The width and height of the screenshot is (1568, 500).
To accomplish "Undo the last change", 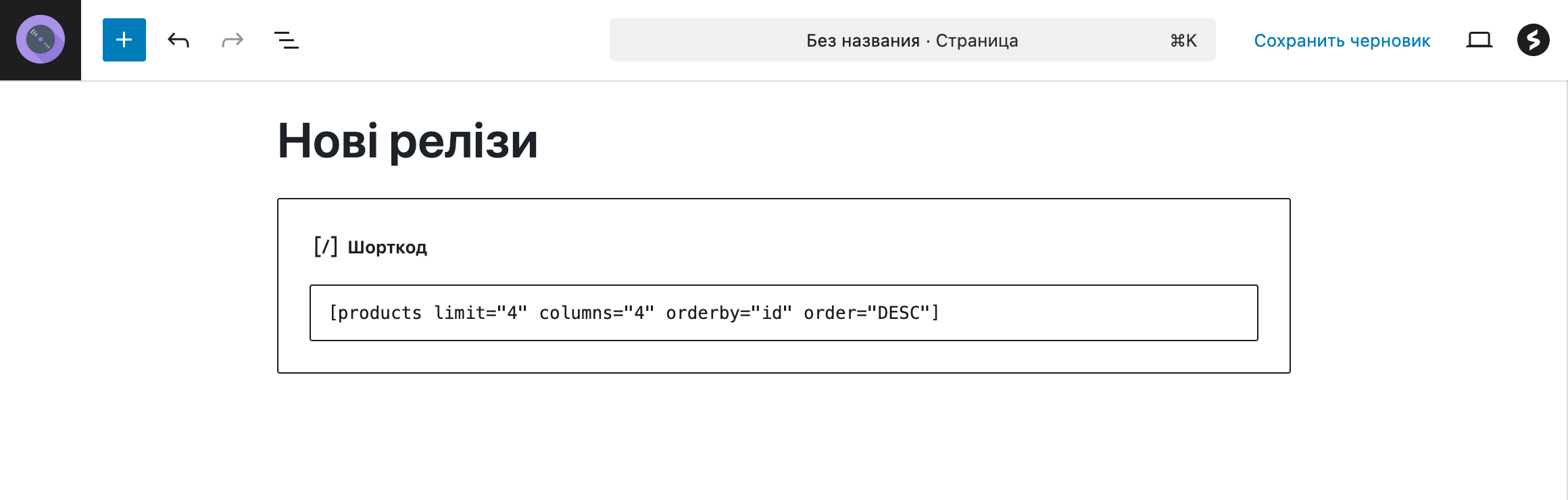I will [178, 40].
